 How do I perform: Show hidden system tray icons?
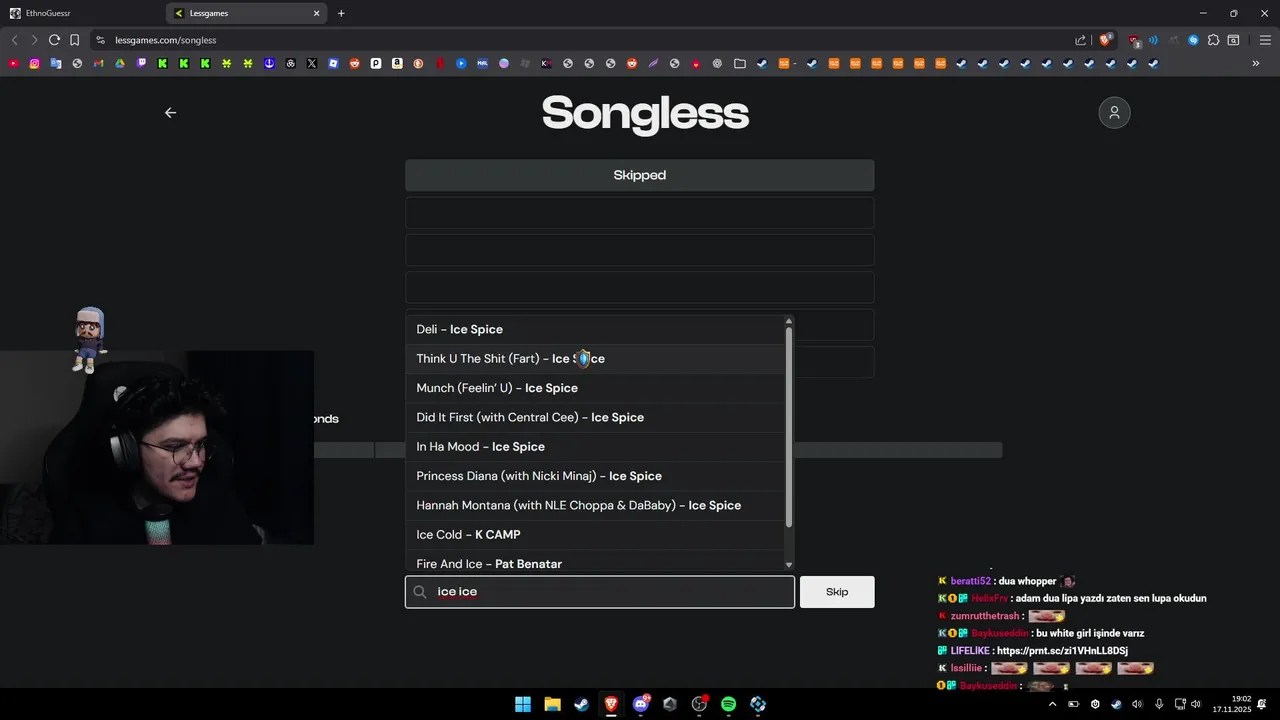coord(1052,704)
